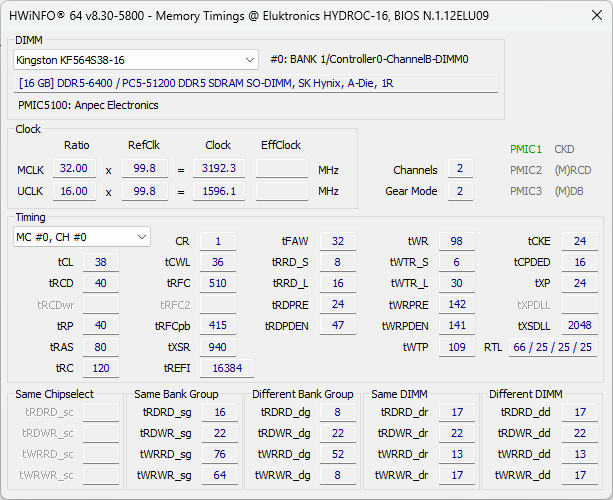The width and height of the screenshot is (613, 500).
Task: Click the disabled tRDRD_sc field
Action: [x=101, y=412]
